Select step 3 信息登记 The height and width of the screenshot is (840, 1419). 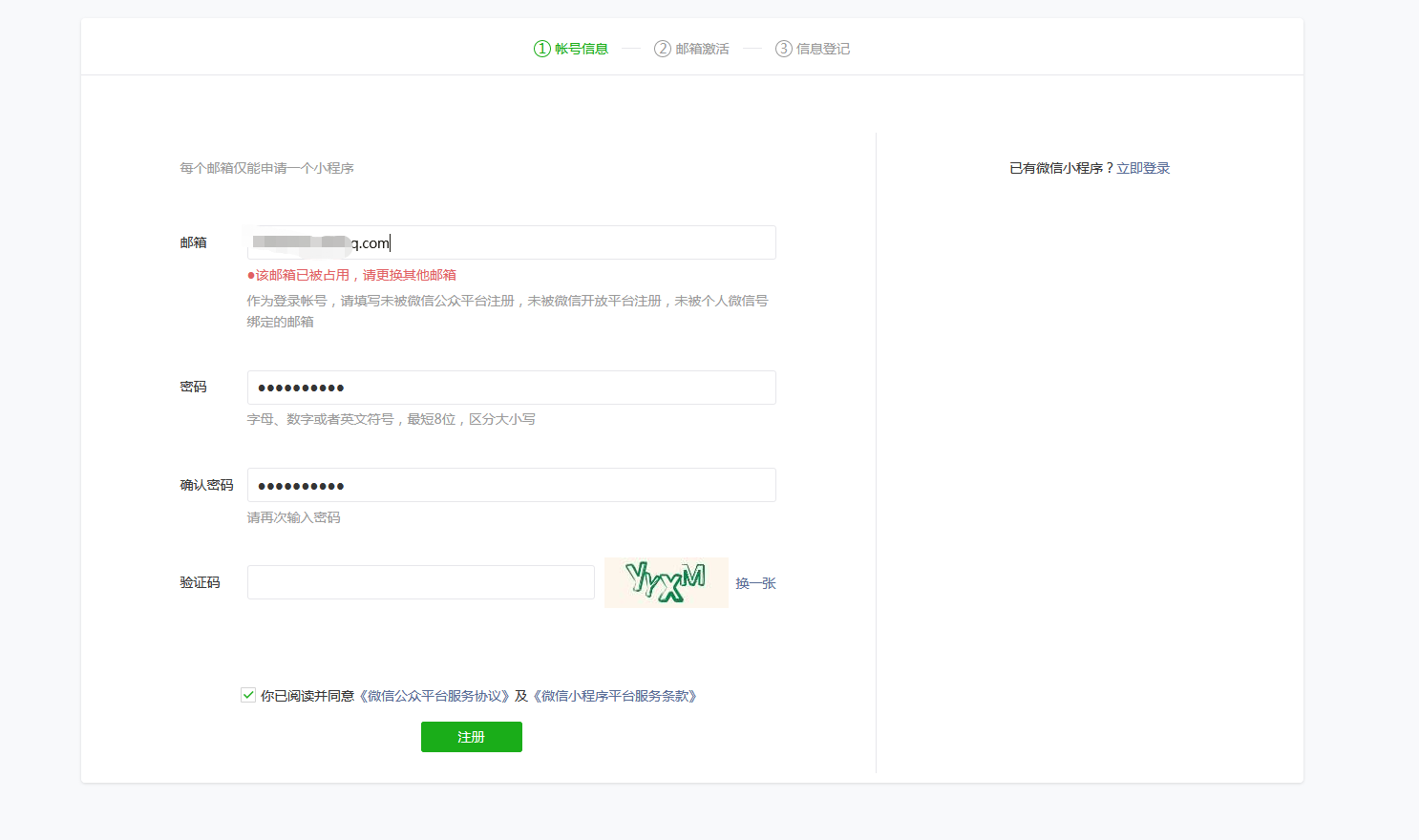pyautogui.click(x=813, y=49)
